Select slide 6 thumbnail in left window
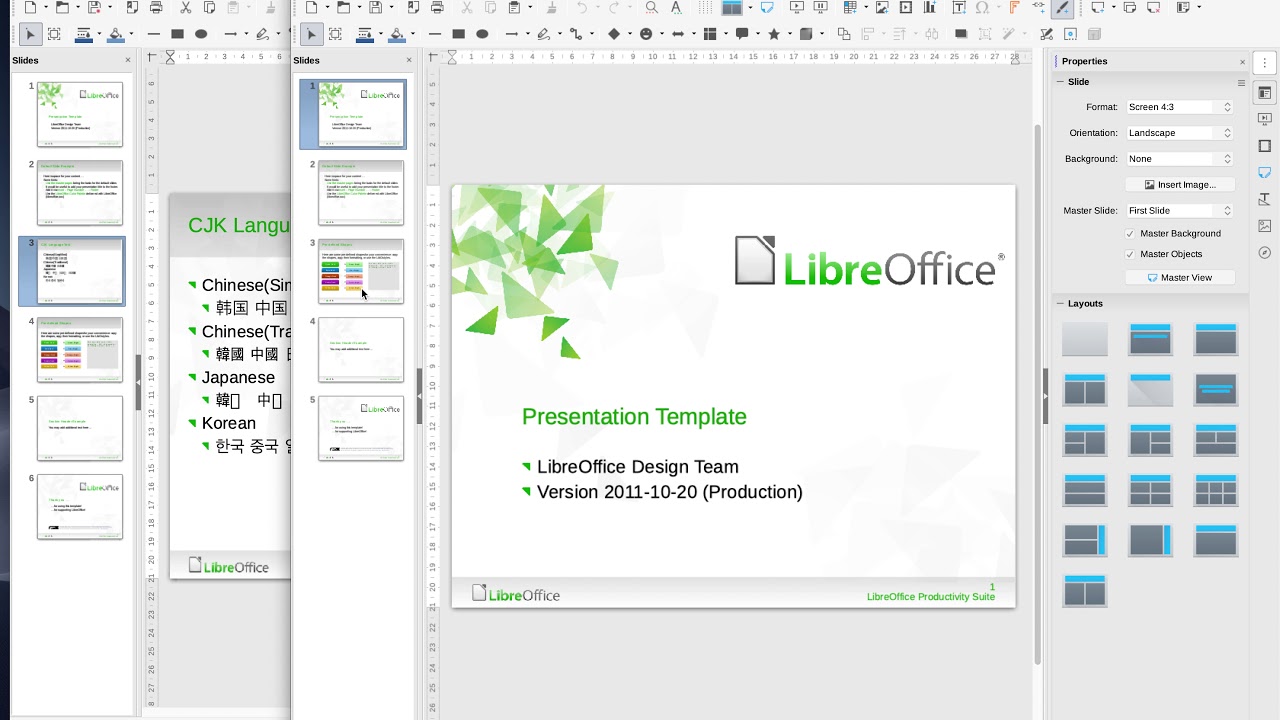Viewport: 1280px width, 720px height. coord(80,507)
